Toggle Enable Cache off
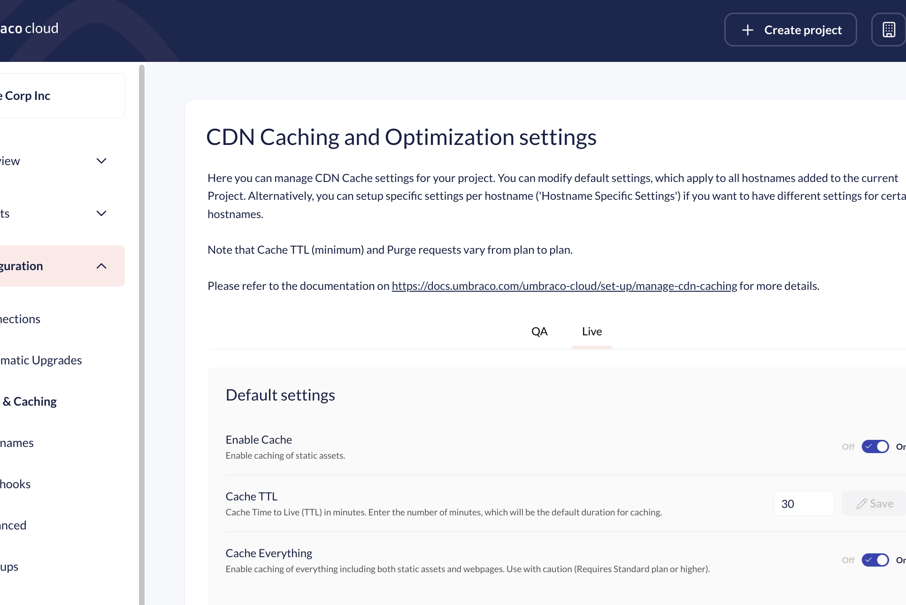The image size is (906, 605). (x=875, y=446)
